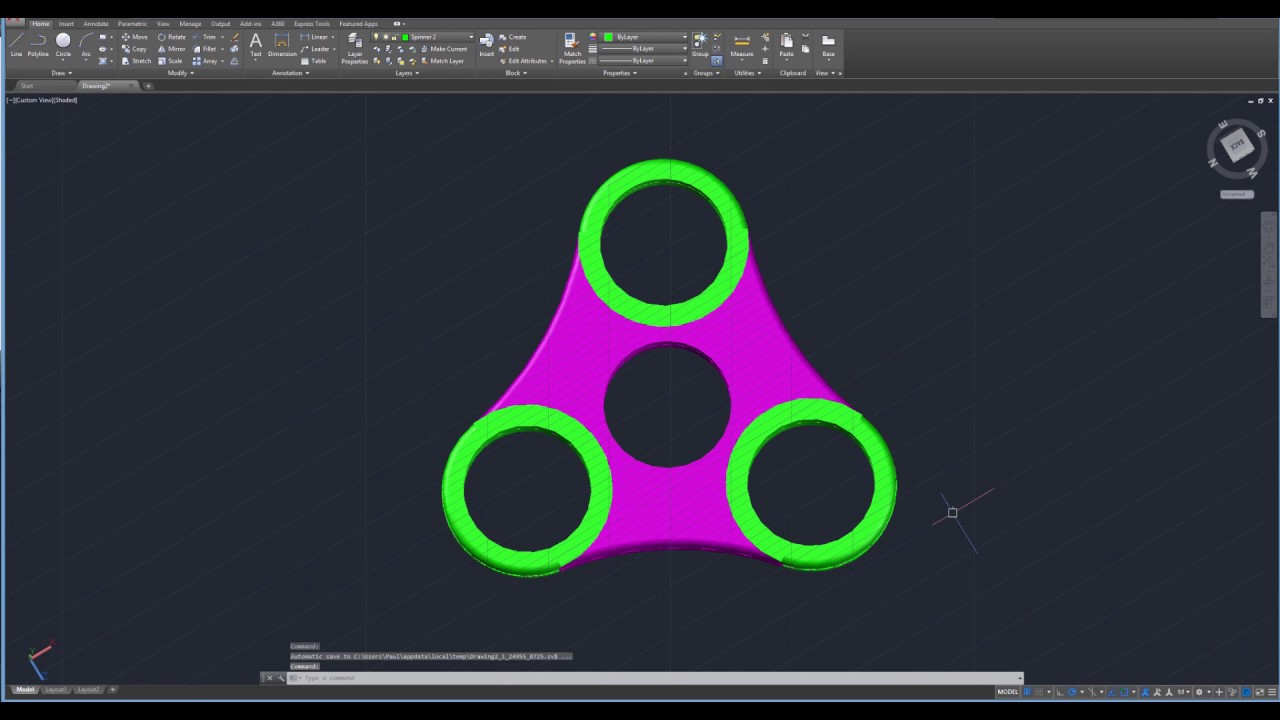Toggle layer freeze sun icon
The width and height of the screenshot is (1280, 720).
pos(386,37)
